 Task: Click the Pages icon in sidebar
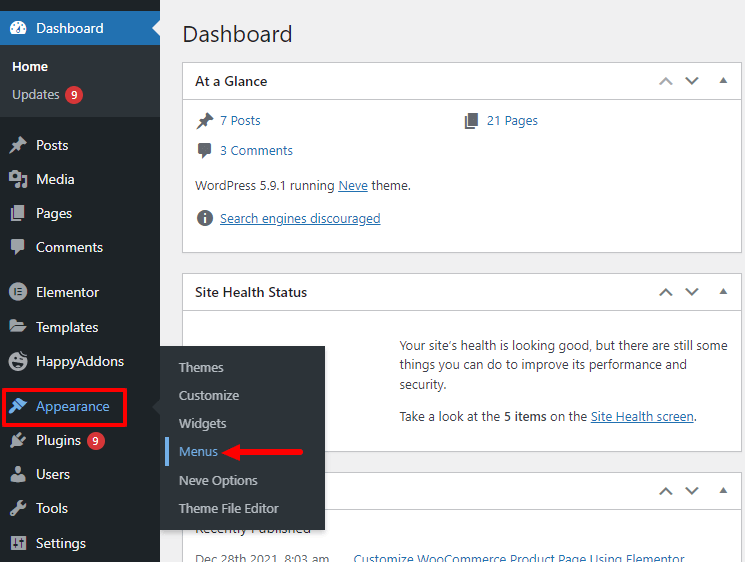(x=18, y=213)
